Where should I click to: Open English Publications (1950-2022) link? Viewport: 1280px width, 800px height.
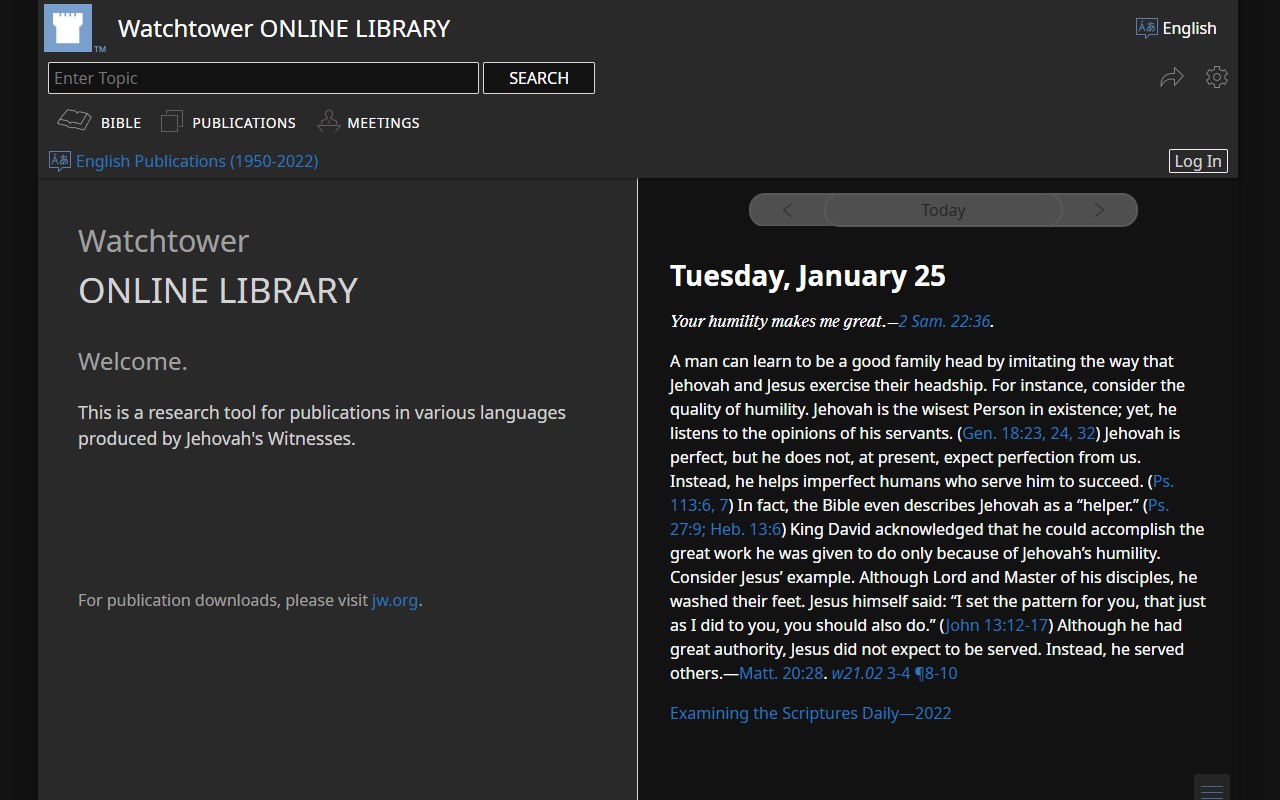pyautogui.click(x=197, y=161)
